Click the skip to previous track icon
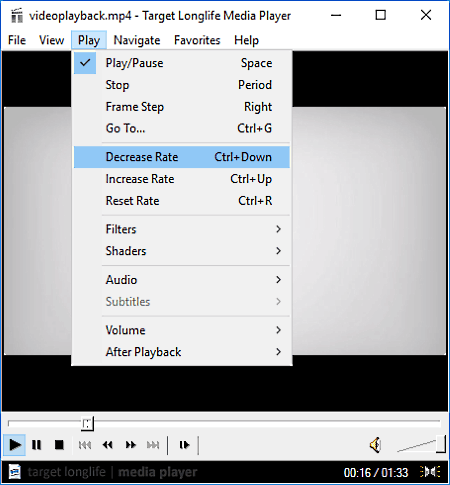The width and height of the screenshot is (450, 485). click(x=85, y=445)
